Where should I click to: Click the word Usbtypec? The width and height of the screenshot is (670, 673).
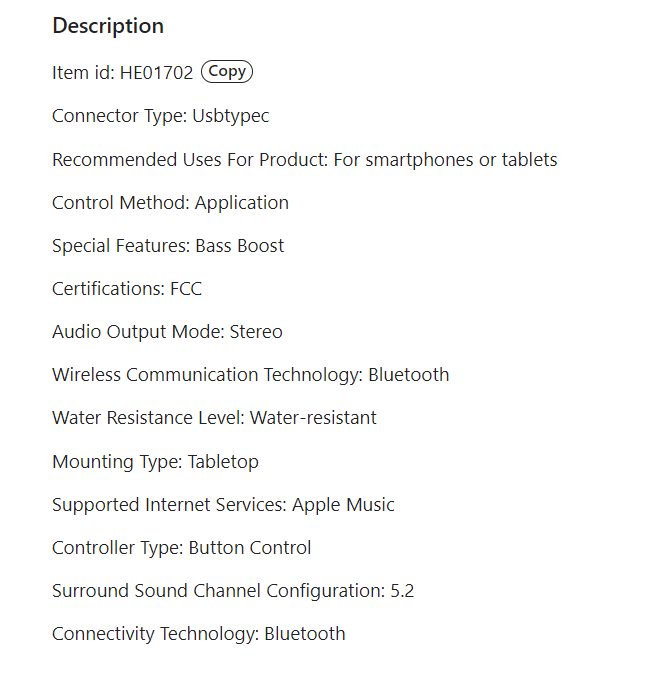coord(230,116)
